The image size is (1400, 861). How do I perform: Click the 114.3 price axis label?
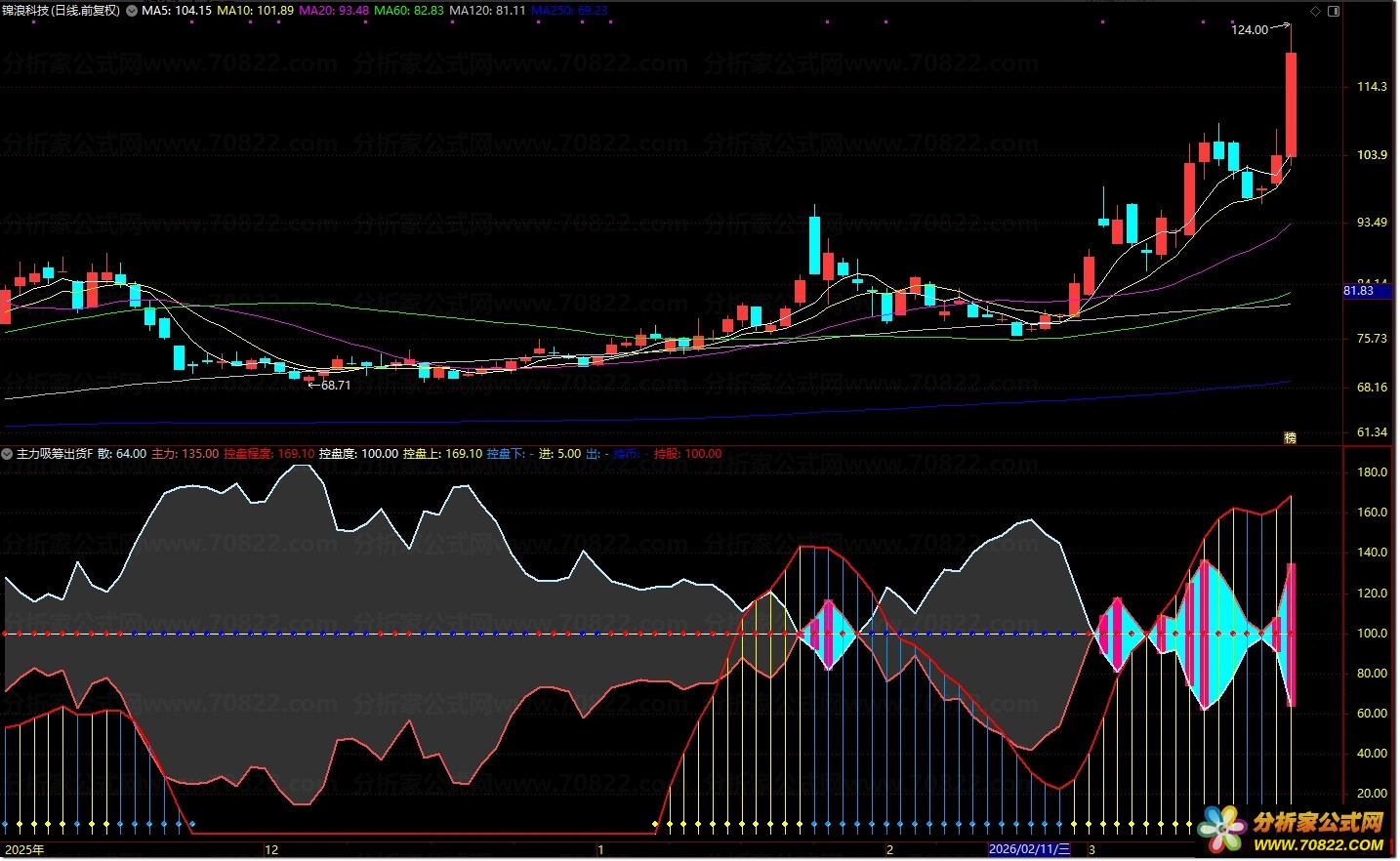coord(1372,87)
